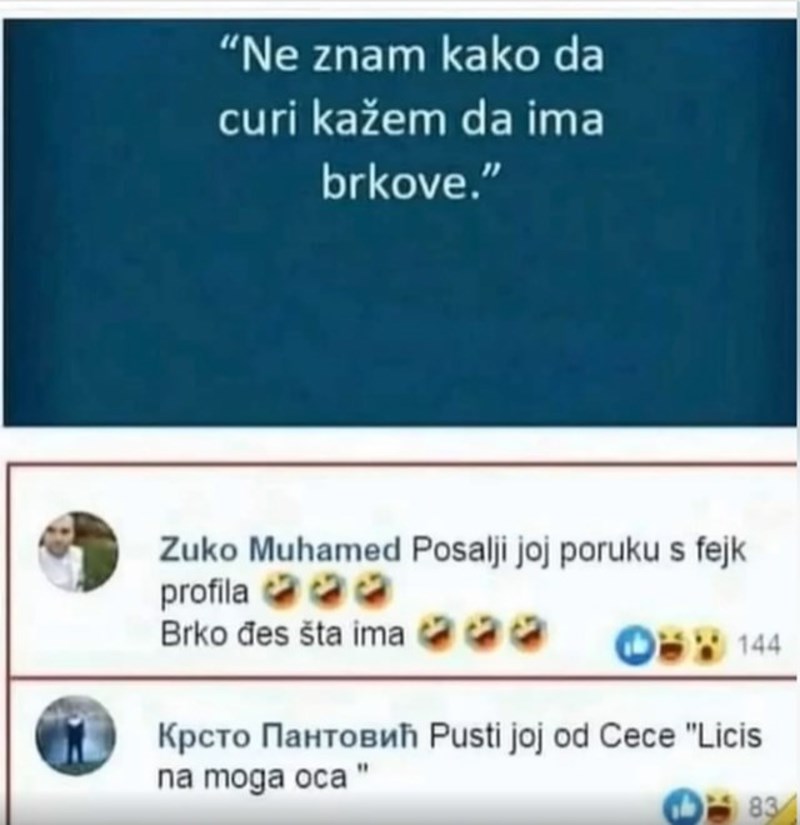
Task: Open the 144 reactions count
Action: point(759,645)
